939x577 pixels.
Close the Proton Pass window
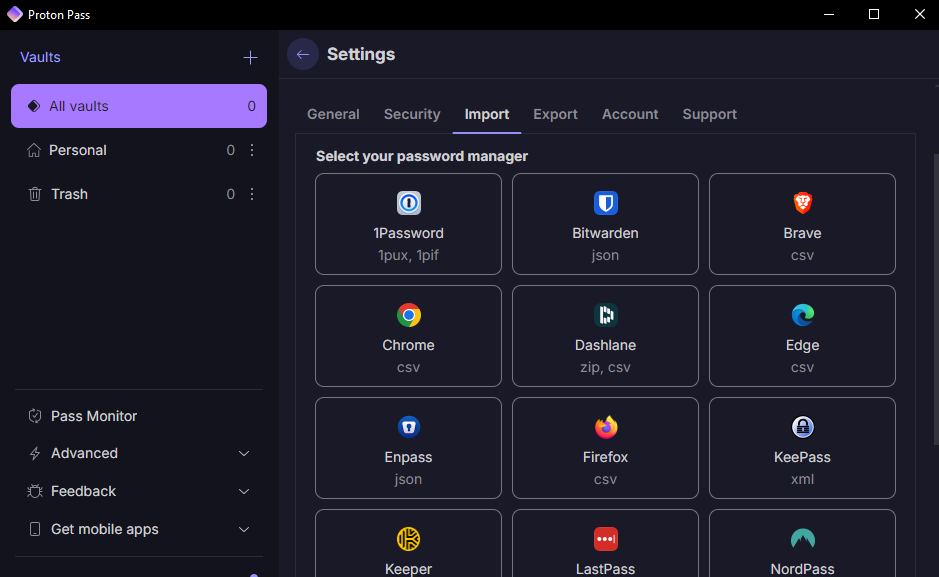920,14
